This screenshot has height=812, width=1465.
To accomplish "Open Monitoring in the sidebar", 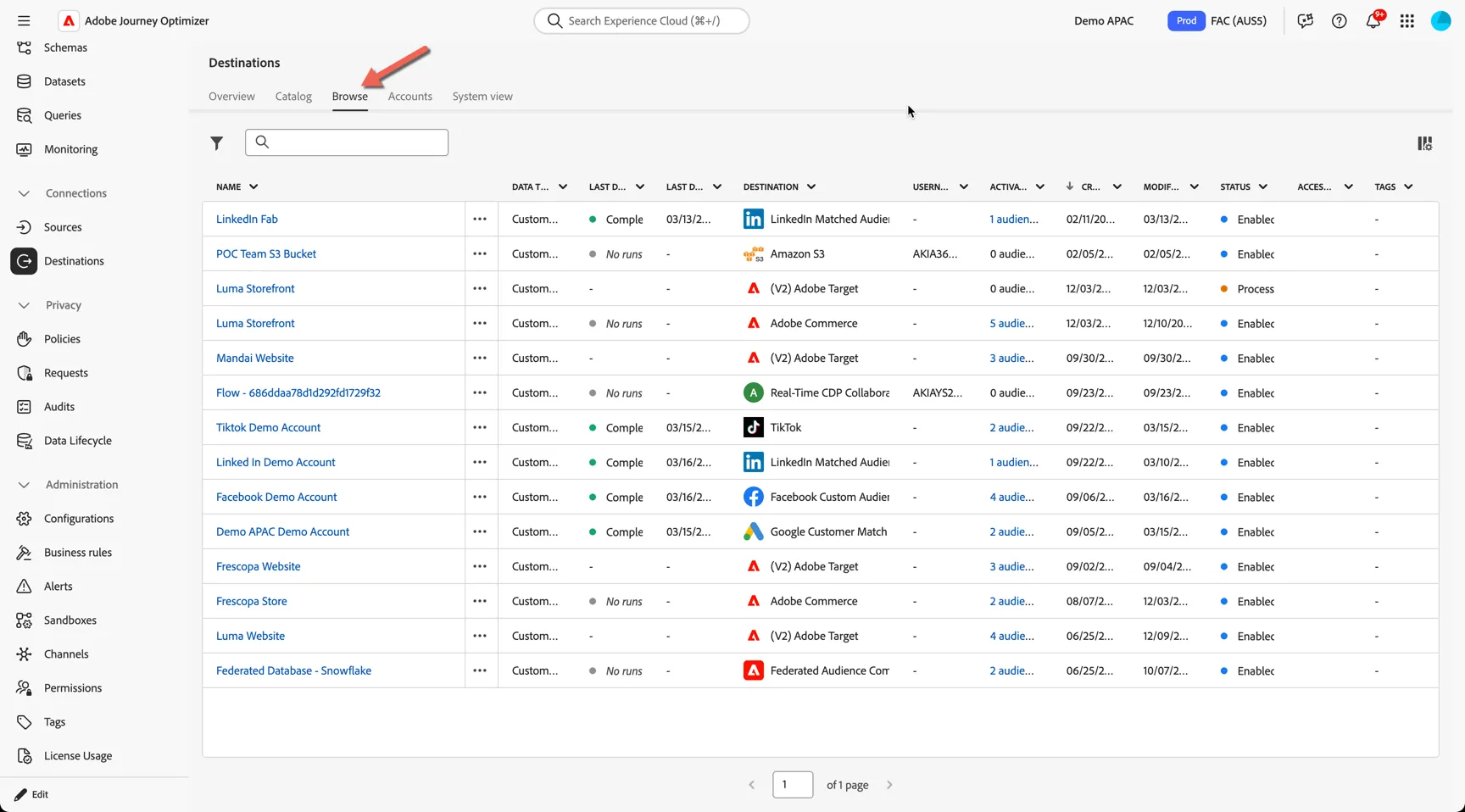I will pos(70,149).
